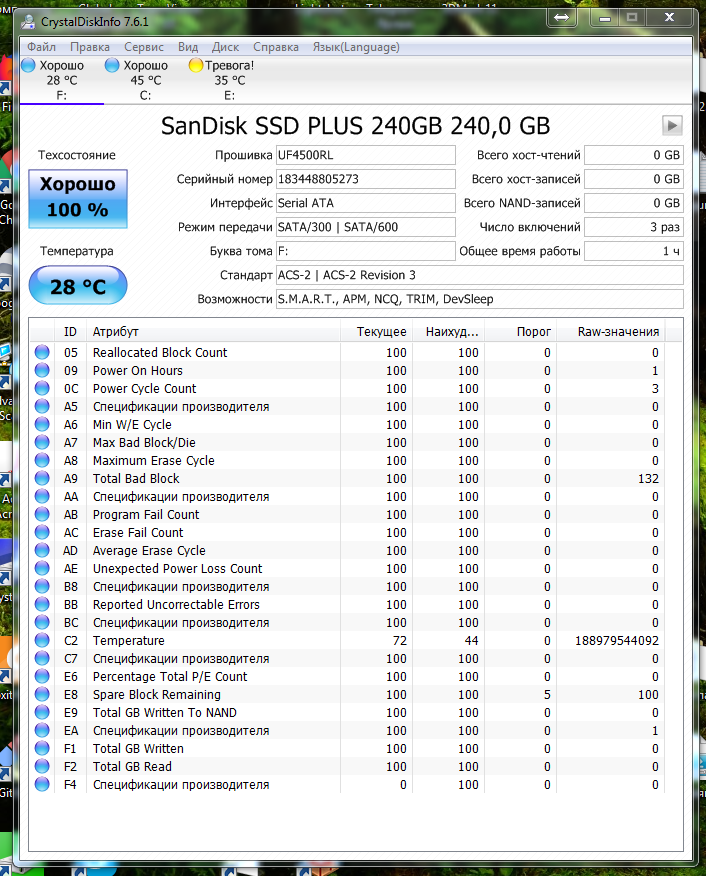This screenshot has width=706, height=876.
Task: Click the serial number field 183448805273
Action: pos(366,179)
